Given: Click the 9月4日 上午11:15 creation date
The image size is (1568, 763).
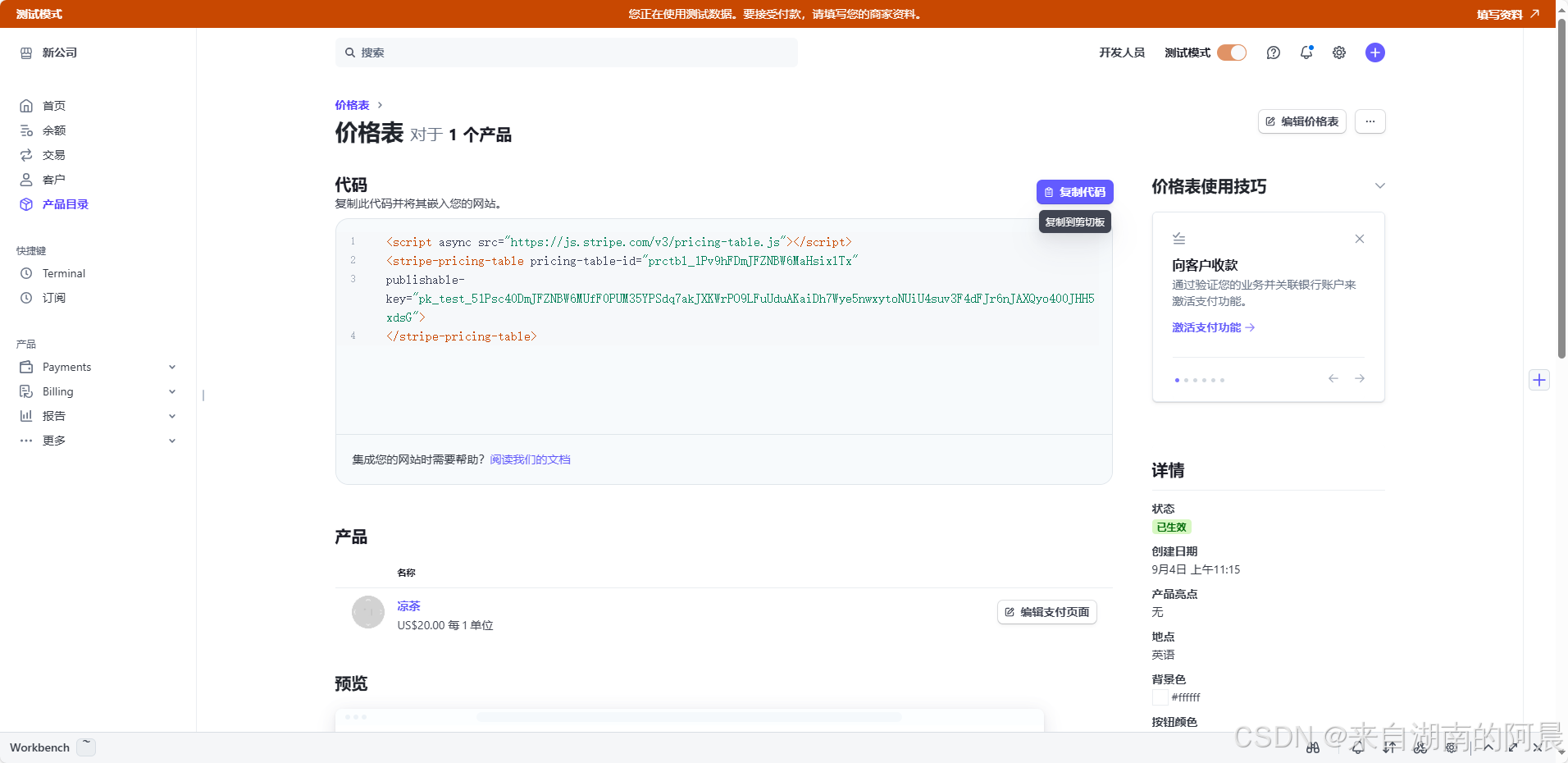Looking at the screenshot, I should point(1196,569).
